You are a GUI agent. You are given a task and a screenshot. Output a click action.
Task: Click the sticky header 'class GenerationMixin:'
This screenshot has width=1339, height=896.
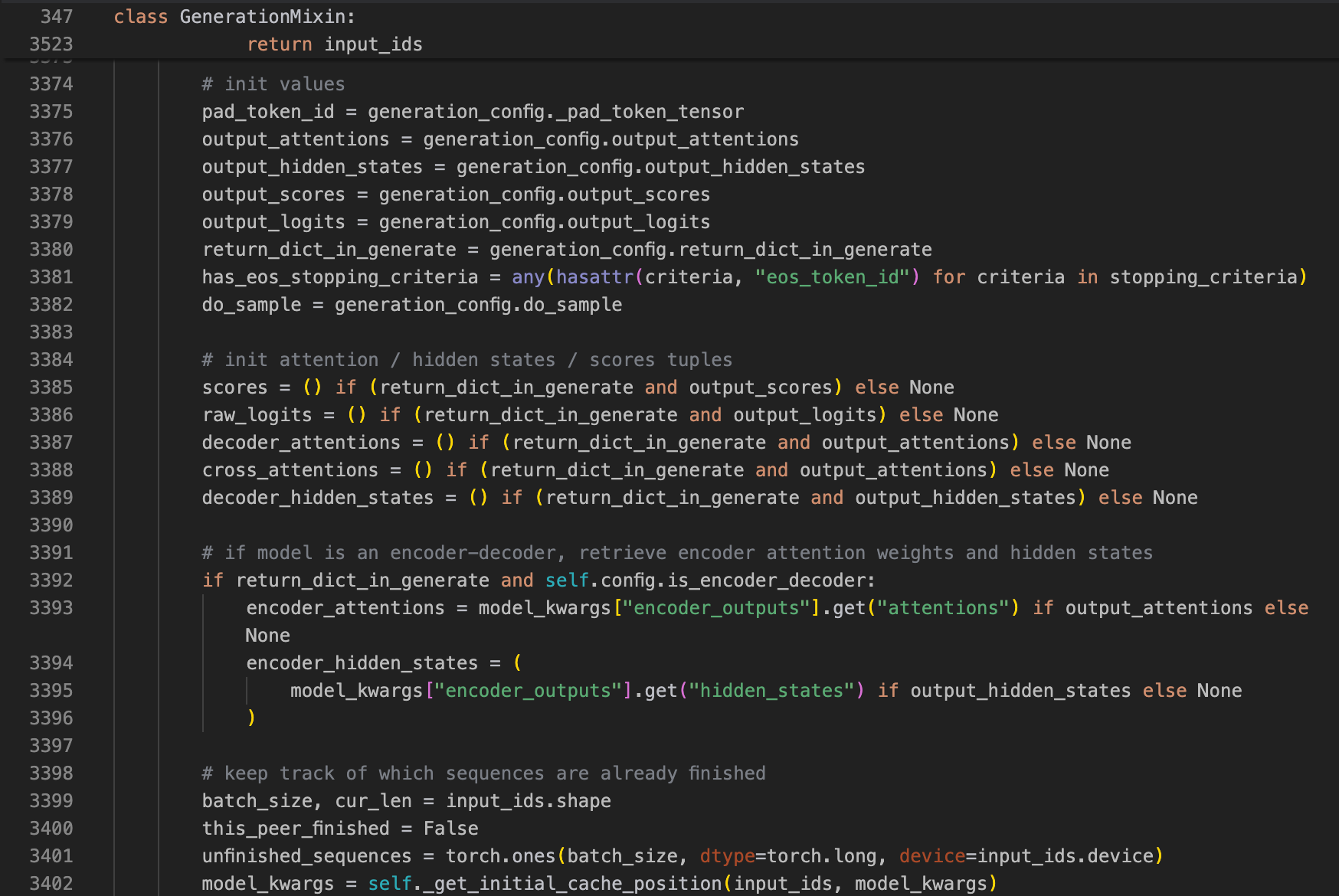tap(234, 17)
